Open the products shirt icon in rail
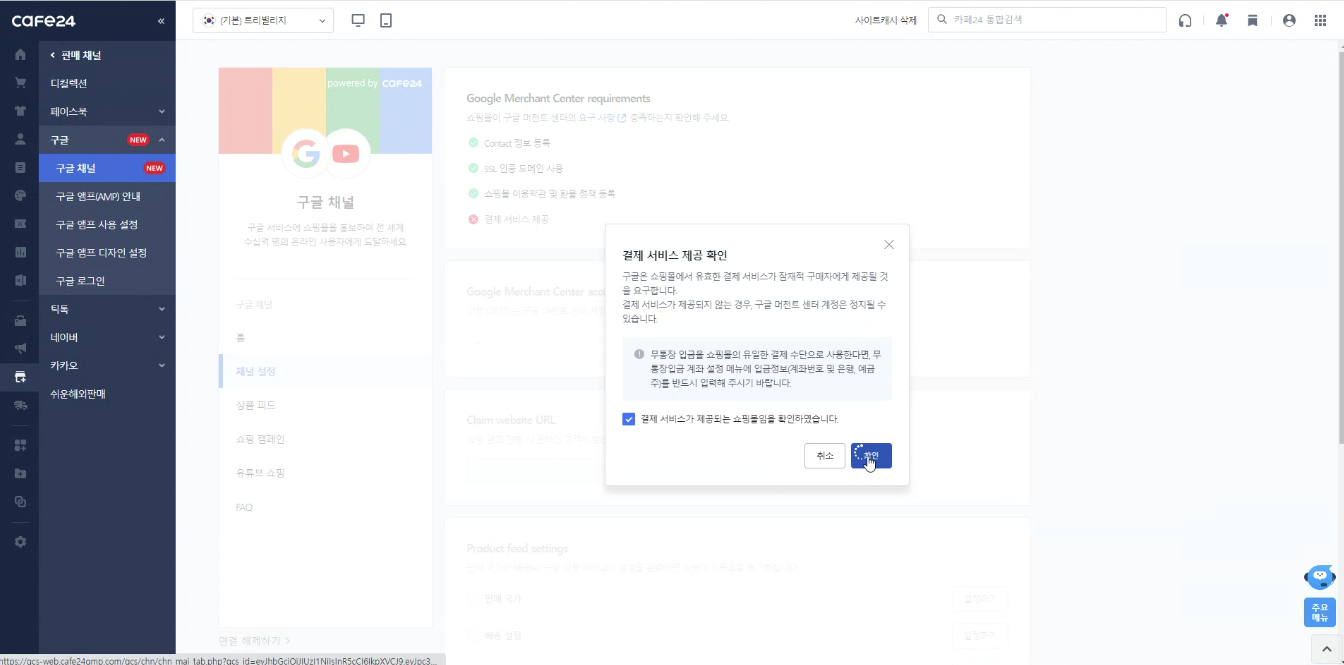 point(20,110)
